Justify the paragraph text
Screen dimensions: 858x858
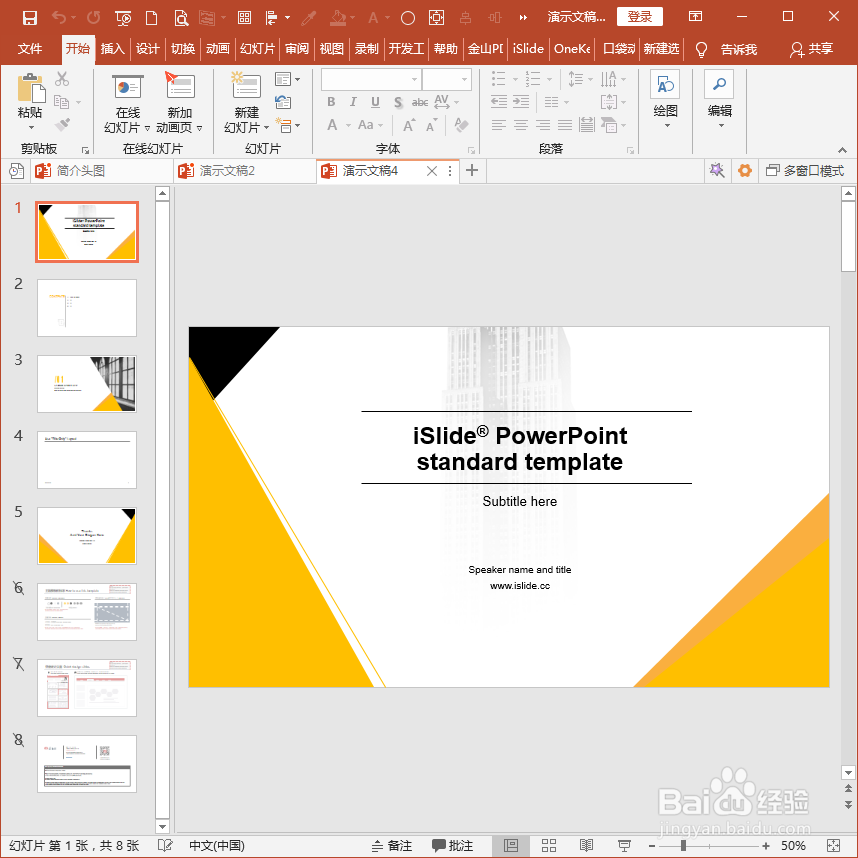(x=565, y=125)
